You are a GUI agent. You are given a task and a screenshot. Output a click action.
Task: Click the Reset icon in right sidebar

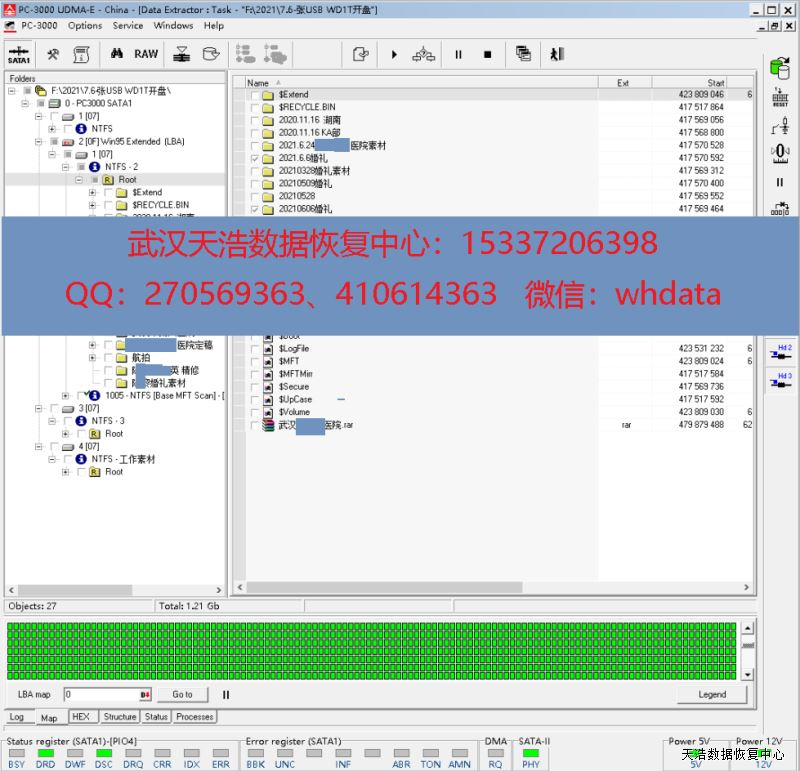(x=780, y=99)
